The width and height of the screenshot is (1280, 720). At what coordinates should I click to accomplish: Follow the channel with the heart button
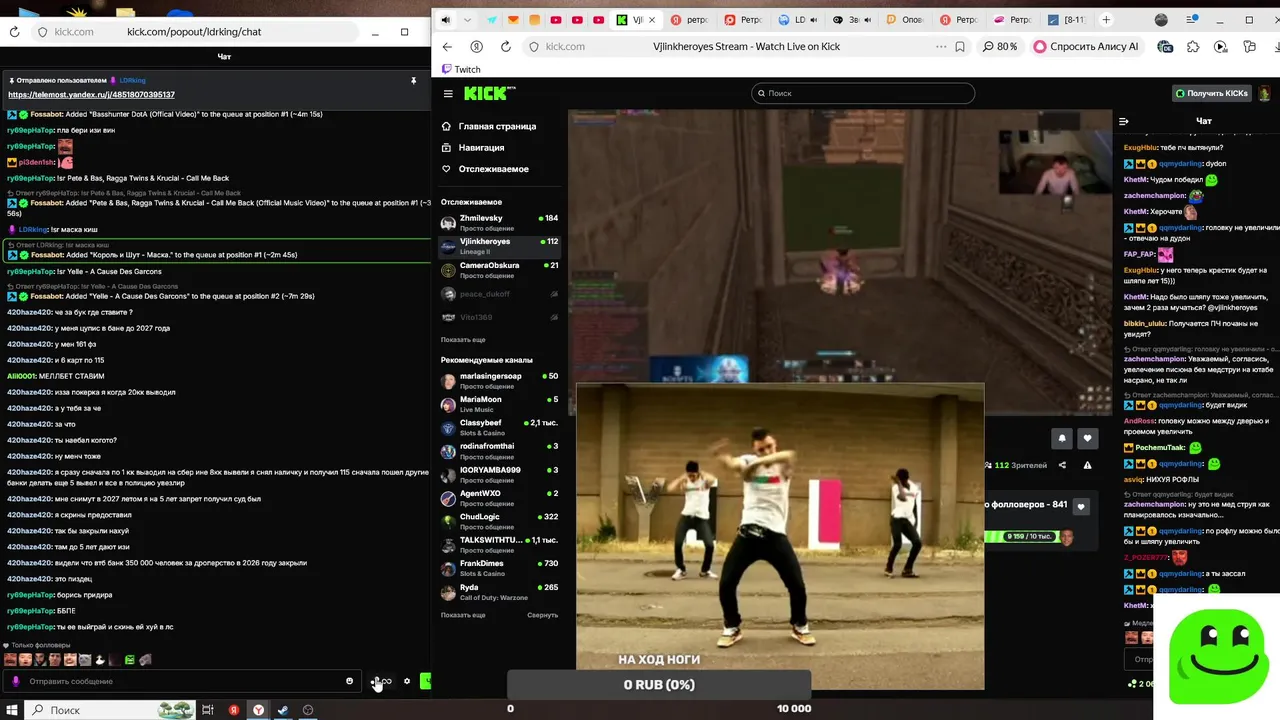[x=1087, y=438]
